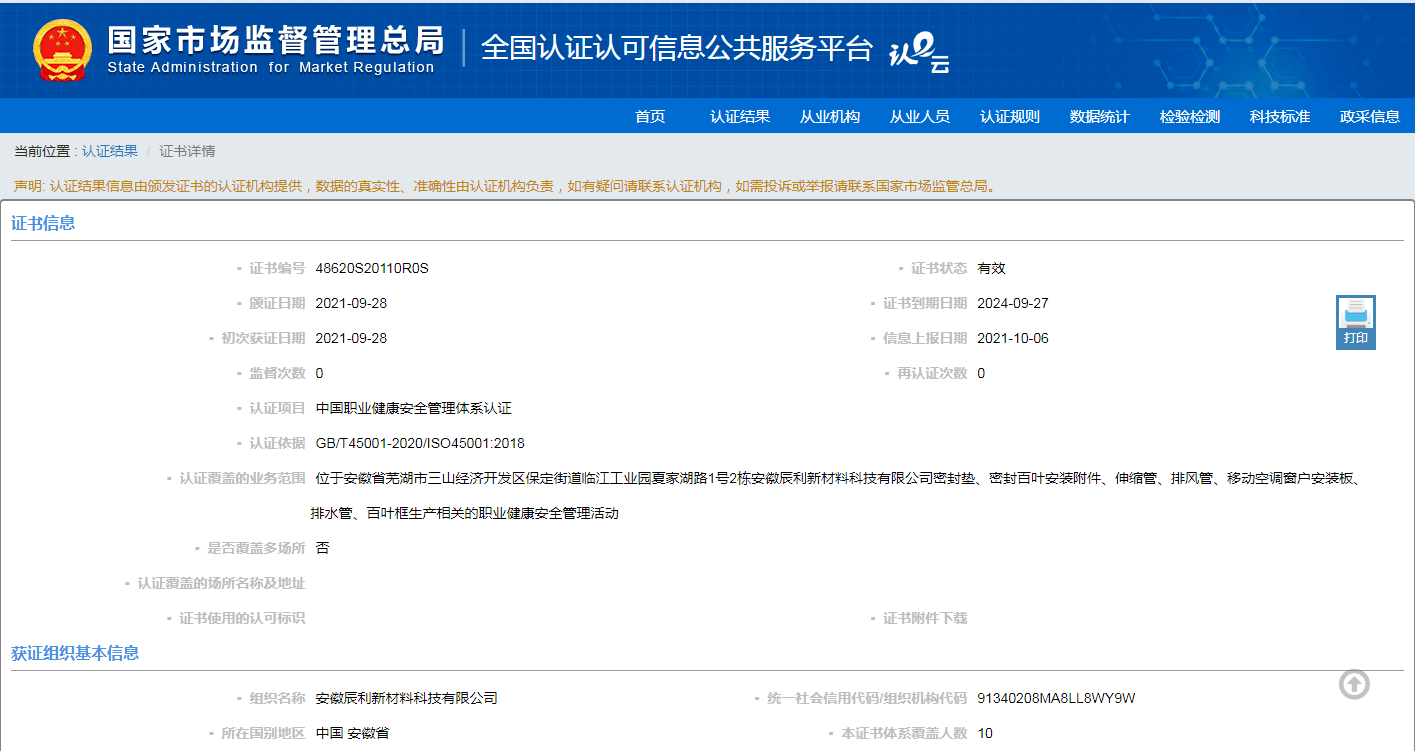Click expiry date 2024-09-27
The height and width of the screenshot is (751, 1415).
1013,303
